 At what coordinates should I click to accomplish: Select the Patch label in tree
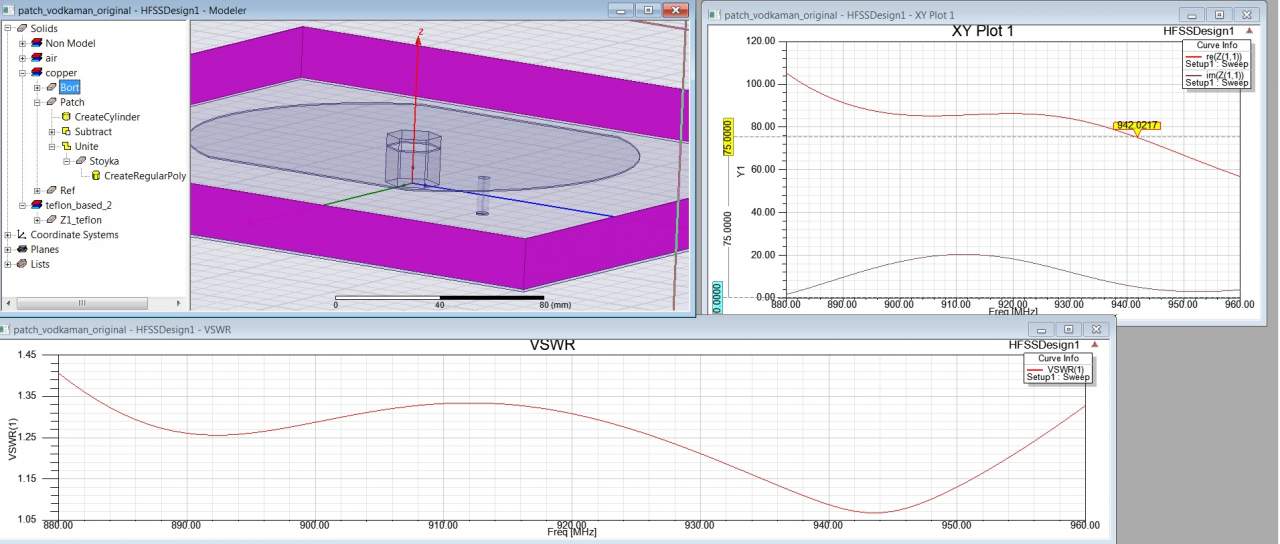(x=72, y=102)
